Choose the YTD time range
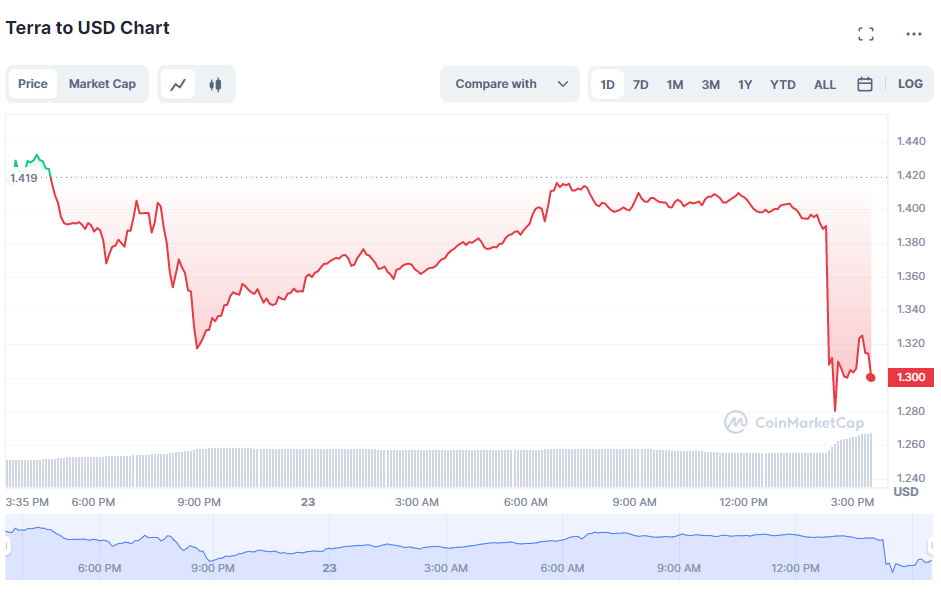 783,84
